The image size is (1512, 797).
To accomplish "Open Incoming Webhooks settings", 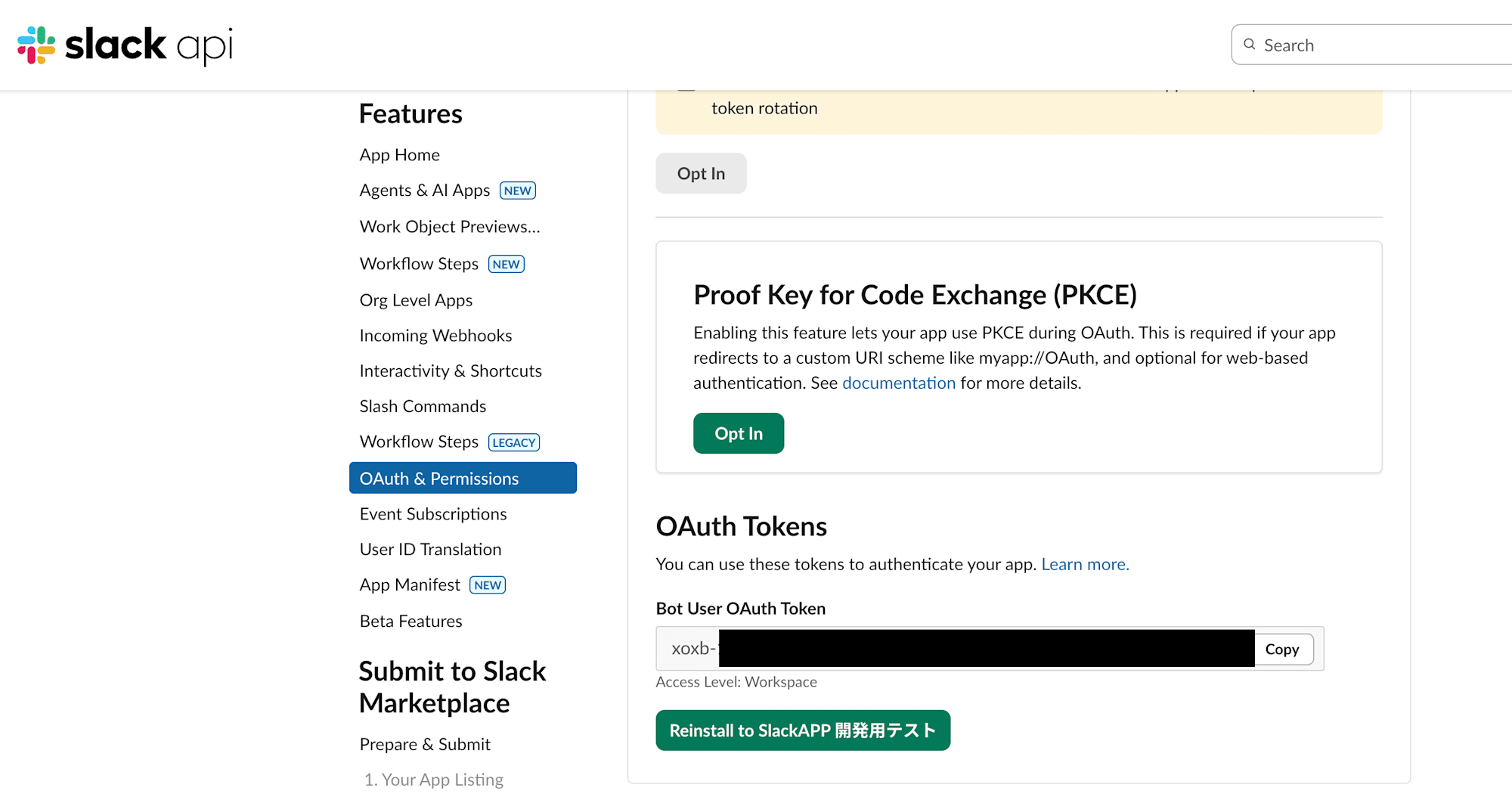I will click(435, 336).
